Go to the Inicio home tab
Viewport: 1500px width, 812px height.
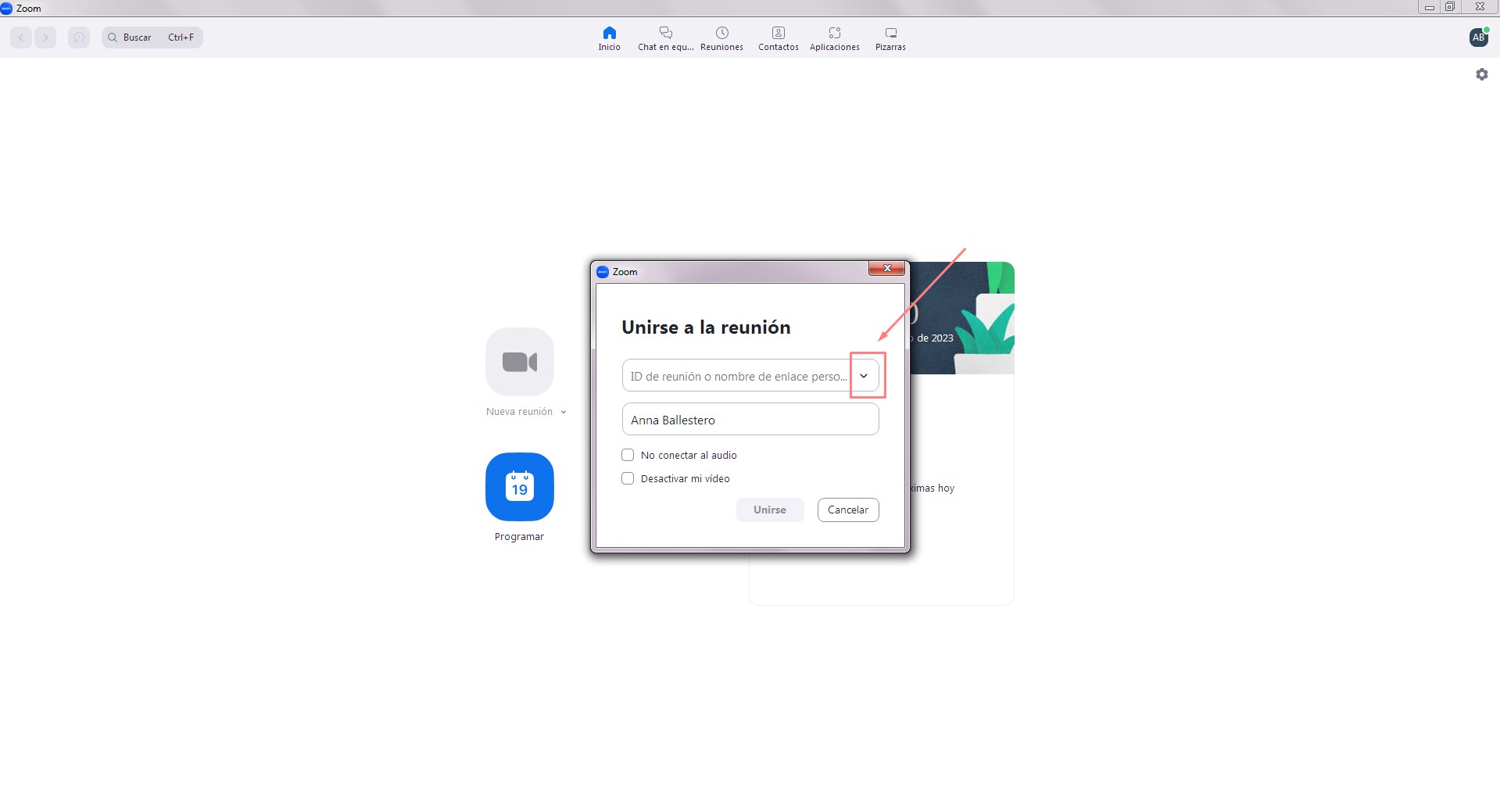click(609, 38)
